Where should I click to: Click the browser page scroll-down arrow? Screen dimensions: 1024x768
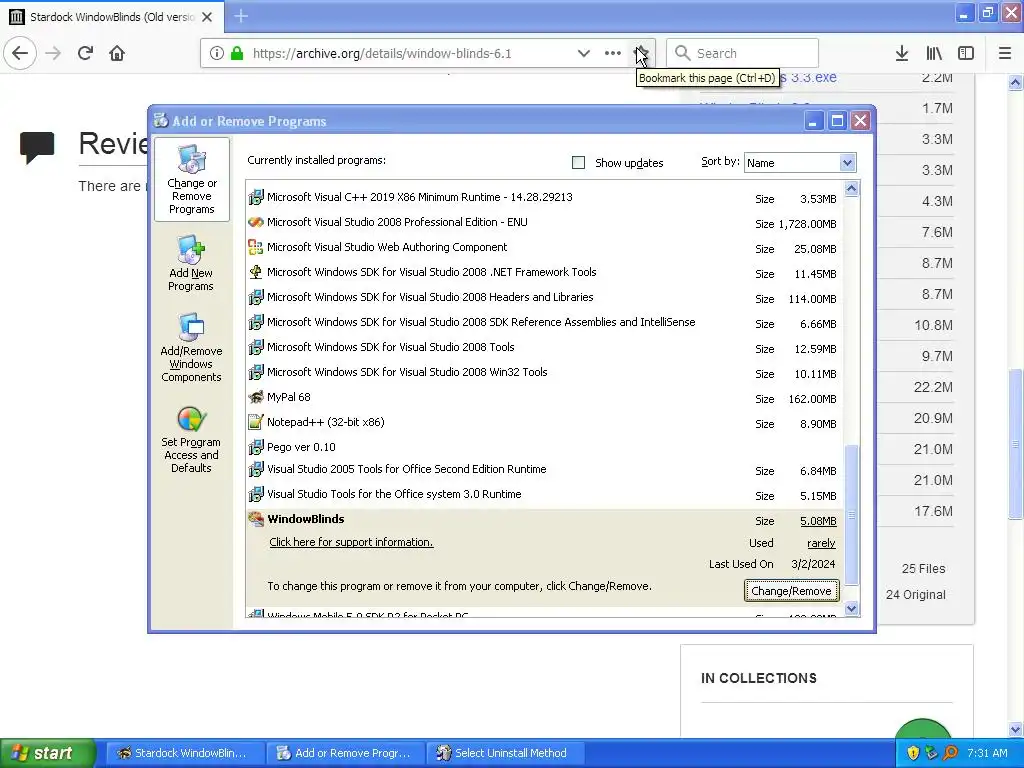click(x=1016, y=729)
